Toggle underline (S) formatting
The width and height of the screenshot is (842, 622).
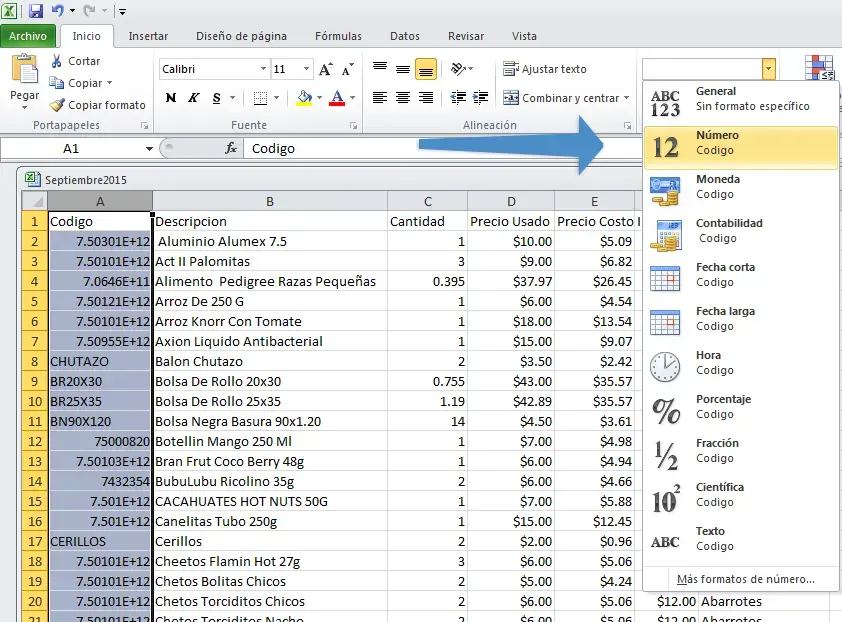coord(215,98)
